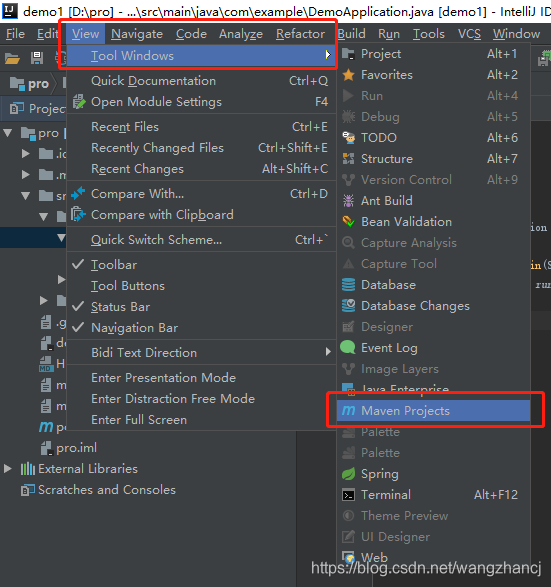Click the pro breadcrumb folder icon
Screen dimensions: 551x587
coord(17,83)
